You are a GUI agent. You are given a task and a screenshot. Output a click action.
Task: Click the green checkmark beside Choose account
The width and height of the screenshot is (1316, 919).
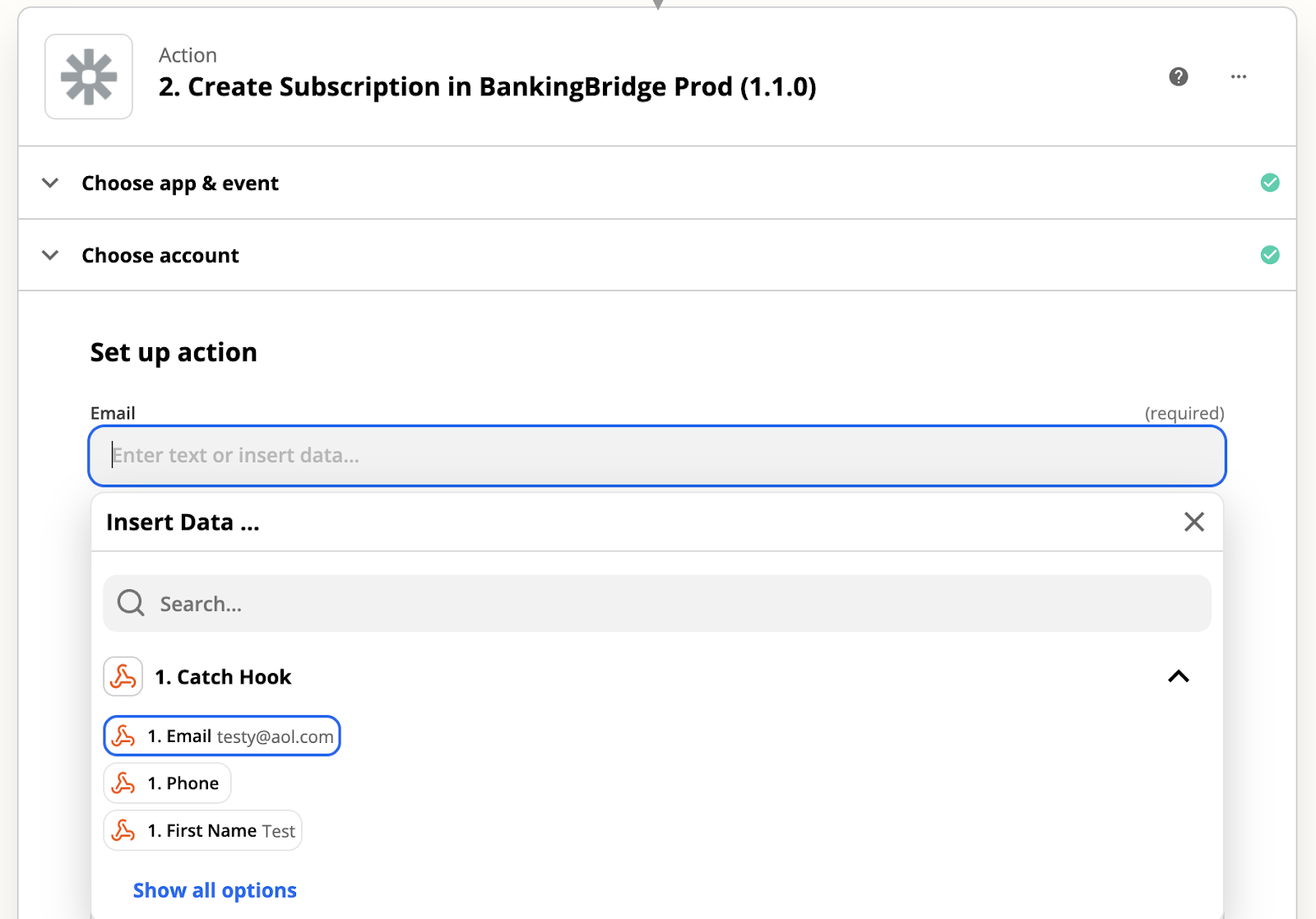(x=1270, y=255)
